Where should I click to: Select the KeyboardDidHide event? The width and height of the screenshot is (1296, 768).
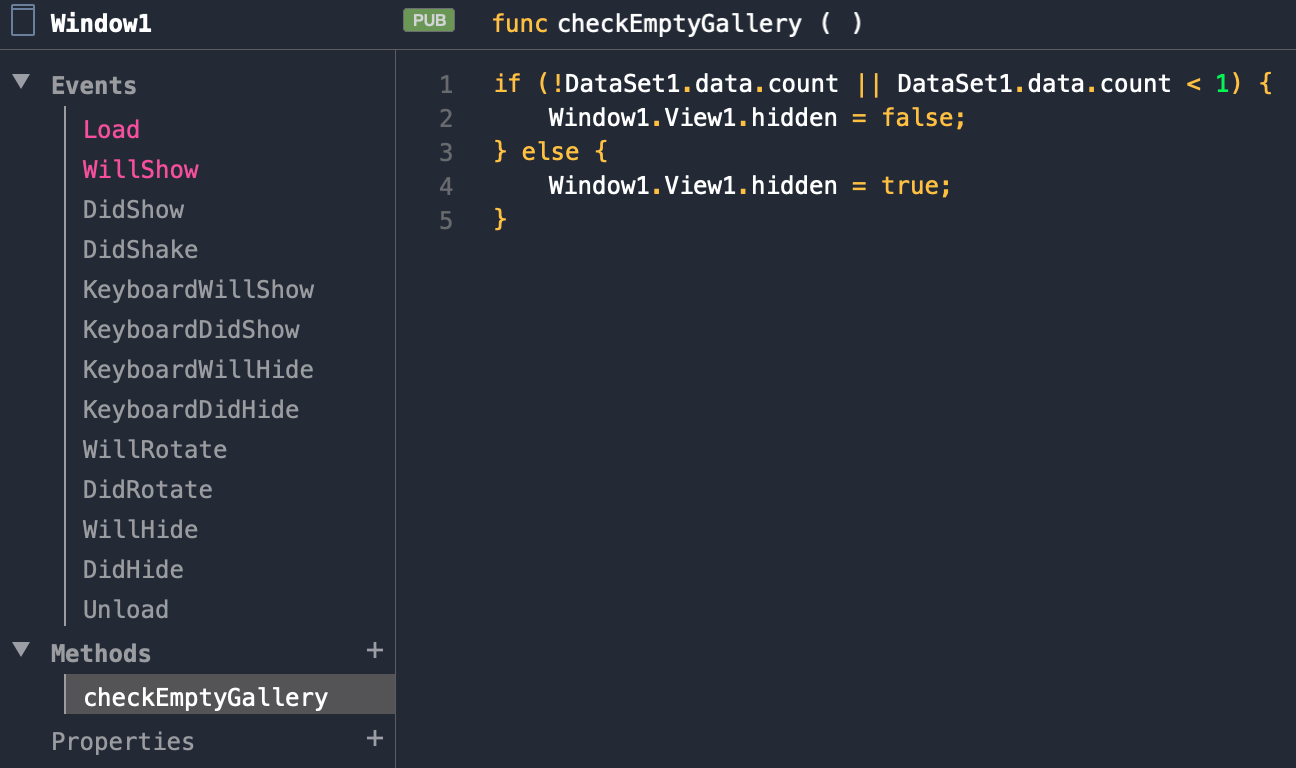click(x=191, y=409)
